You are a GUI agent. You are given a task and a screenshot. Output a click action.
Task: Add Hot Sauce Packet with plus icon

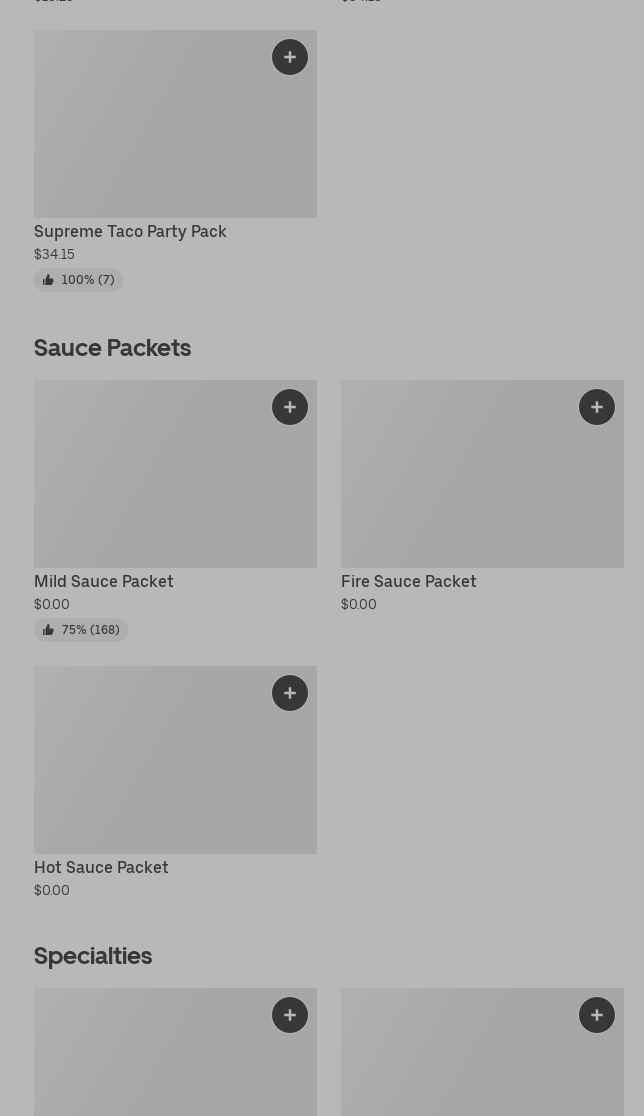290,693
